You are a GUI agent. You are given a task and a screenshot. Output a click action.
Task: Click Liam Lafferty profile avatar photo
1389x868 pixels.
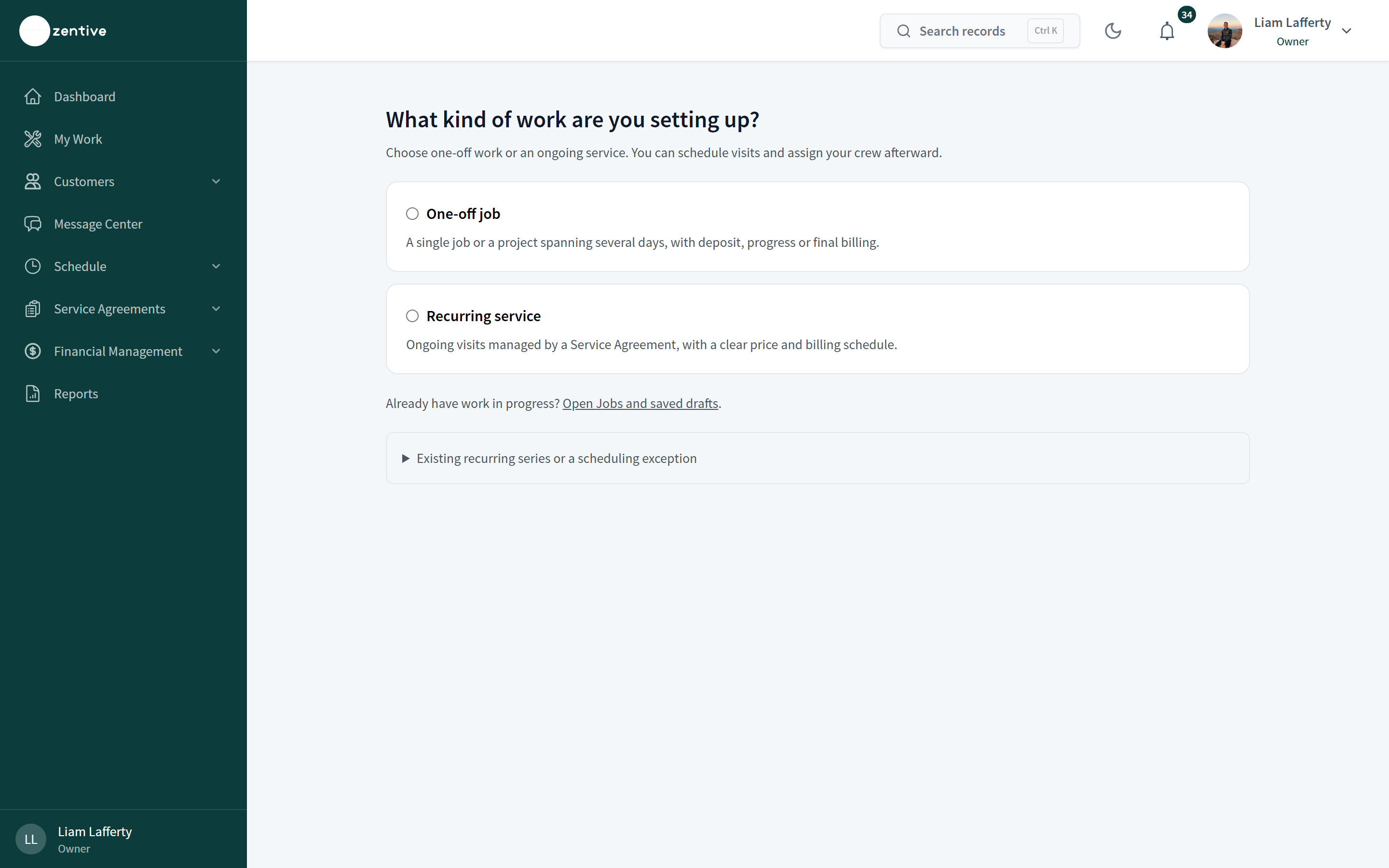point(1225,31)
